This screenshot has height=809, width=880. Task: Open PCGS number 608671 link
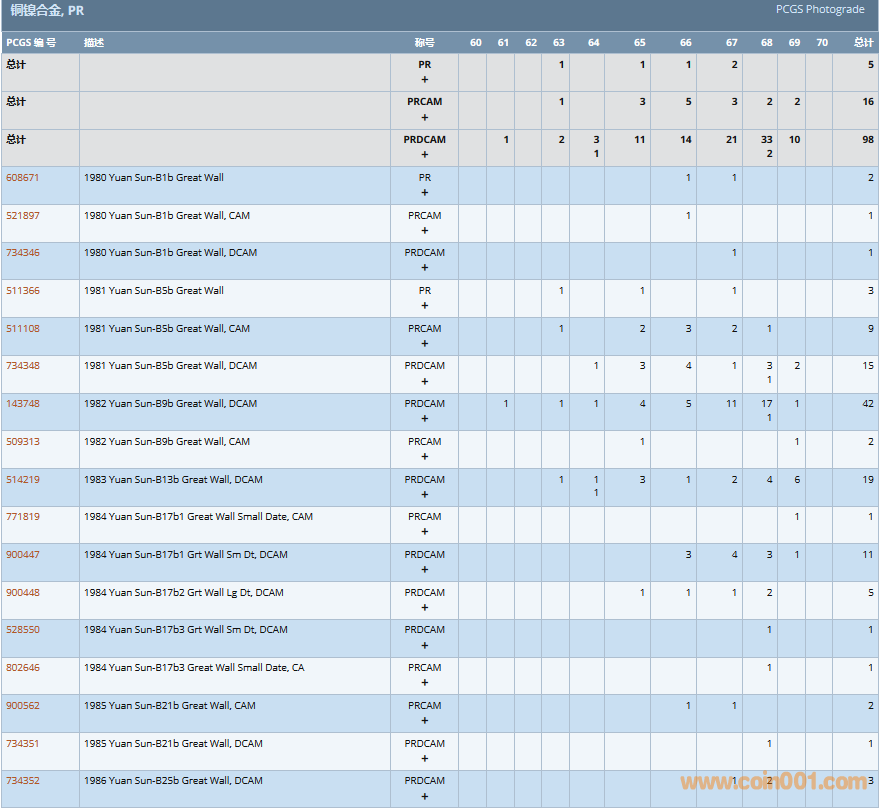[23, 178]
